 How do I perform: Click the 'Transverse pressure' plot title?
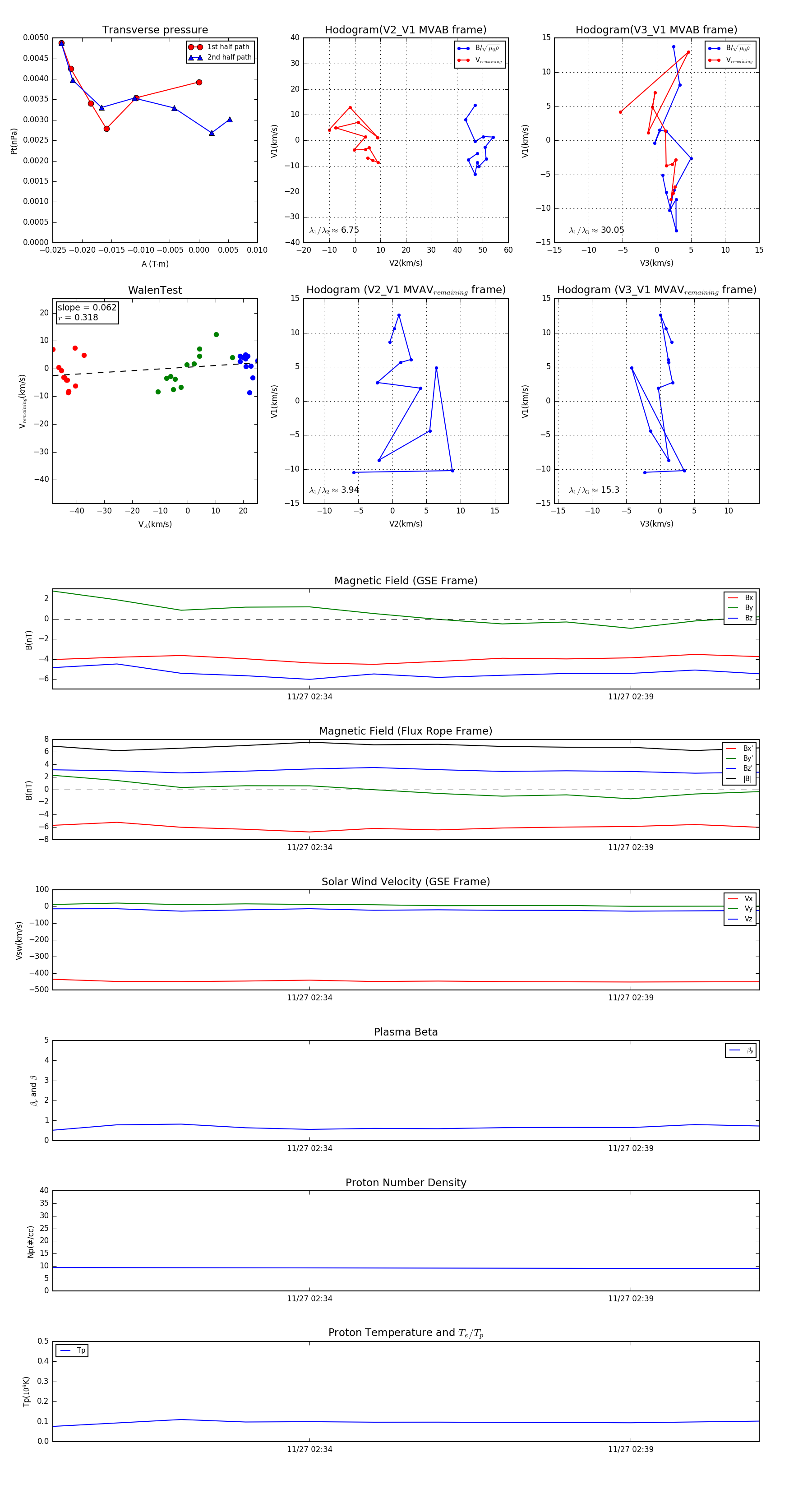point(155,30)
